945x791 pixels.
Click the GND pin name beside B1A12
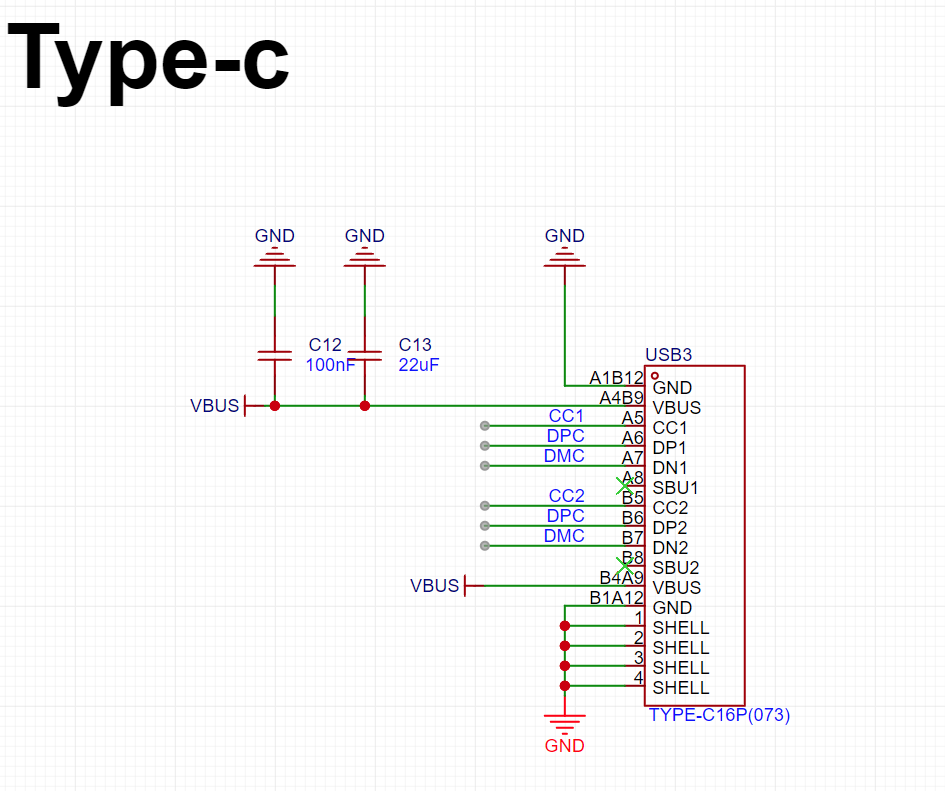click(672, 608)
